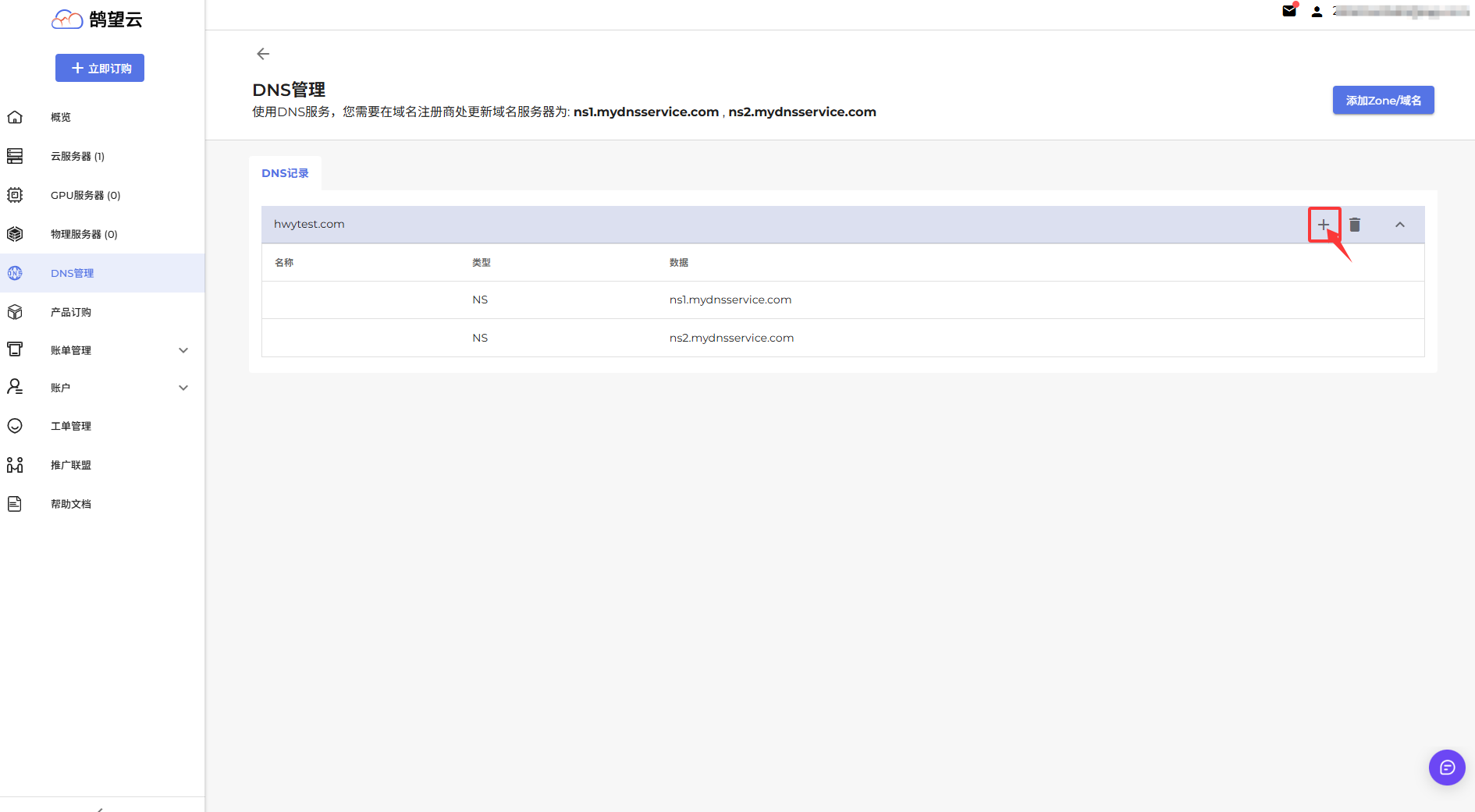Image resolution: width=1475 pixels, height=812 pixels.
Task: Switch to the DNS记录 tab
Action: point(285,173)
